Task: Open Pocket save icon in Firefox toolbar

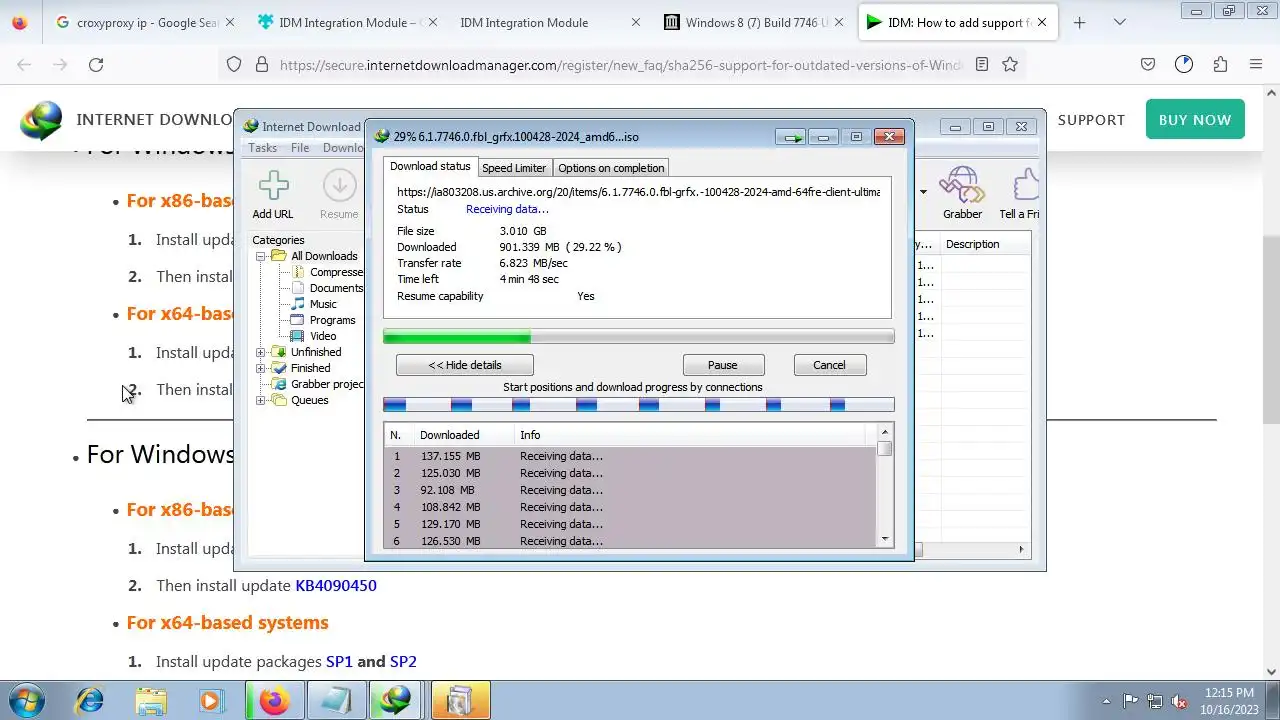Action: 1148,64
